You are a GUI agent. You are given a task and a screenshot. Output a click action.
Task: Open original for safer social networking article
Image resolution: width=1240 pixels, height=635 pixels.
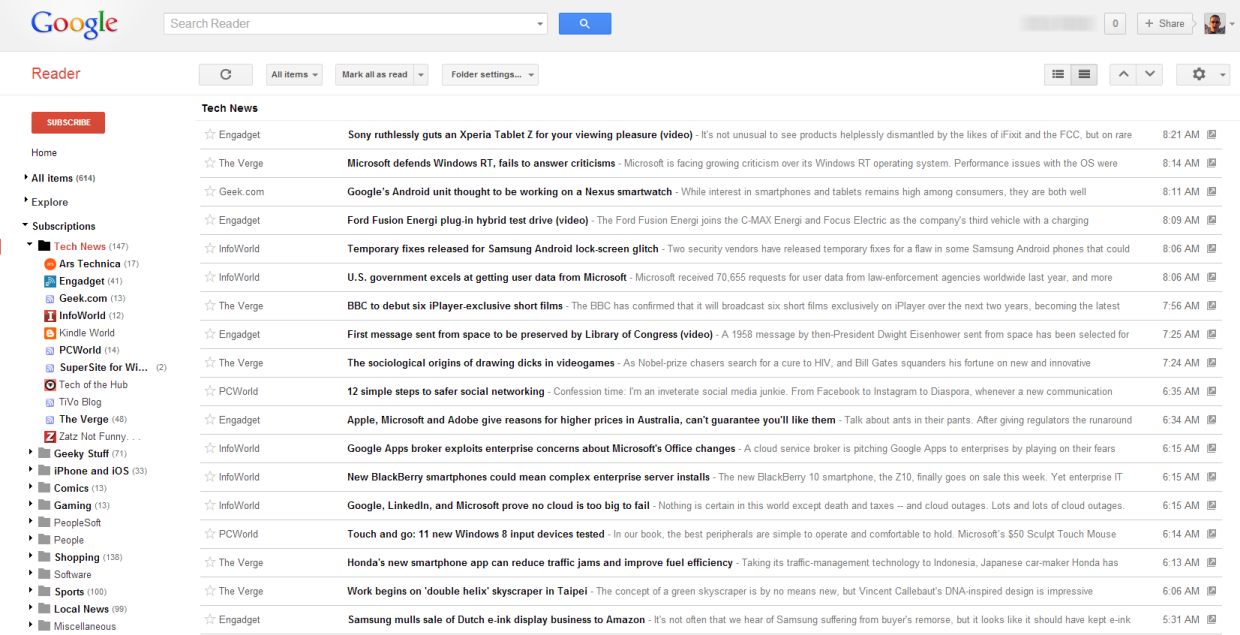point(1212,391)
